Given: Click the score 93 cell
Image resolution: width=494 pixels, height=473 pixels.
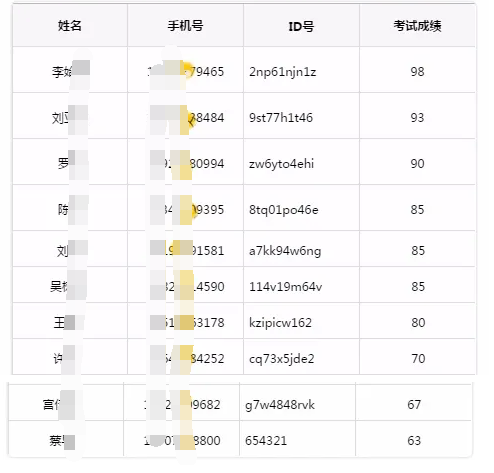Looking at the screenshot, I should click(417, 118).
